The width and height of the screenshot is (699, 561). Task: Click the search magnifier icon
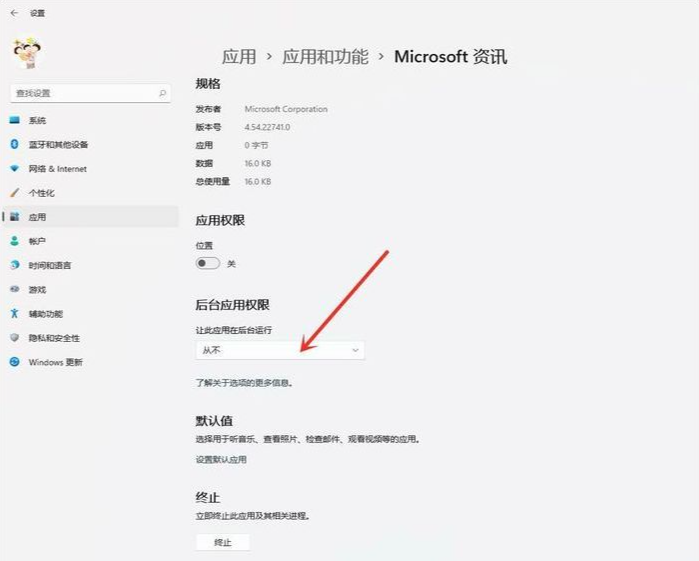coord(162,93)
